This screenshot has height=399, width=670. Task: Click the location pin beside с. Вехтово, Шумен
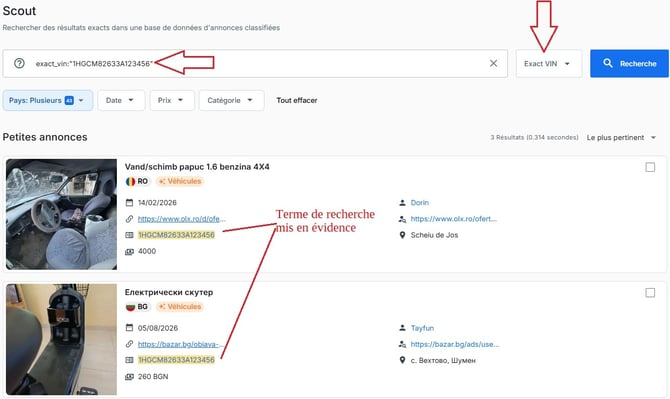coord(402,360)
